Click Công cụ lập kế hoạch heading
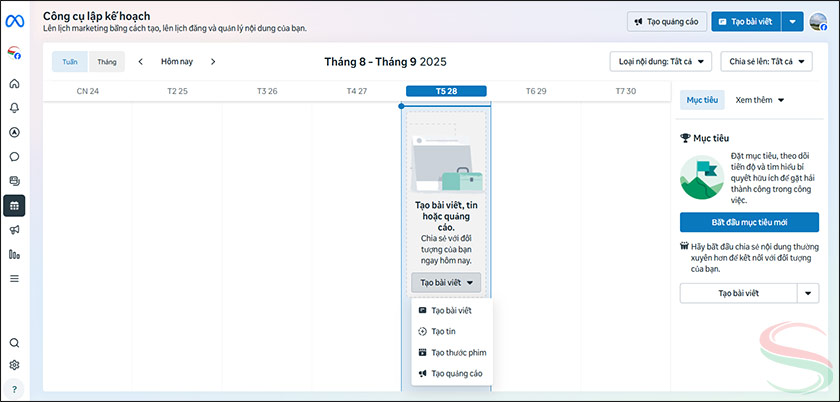 (x=96, y=16)
